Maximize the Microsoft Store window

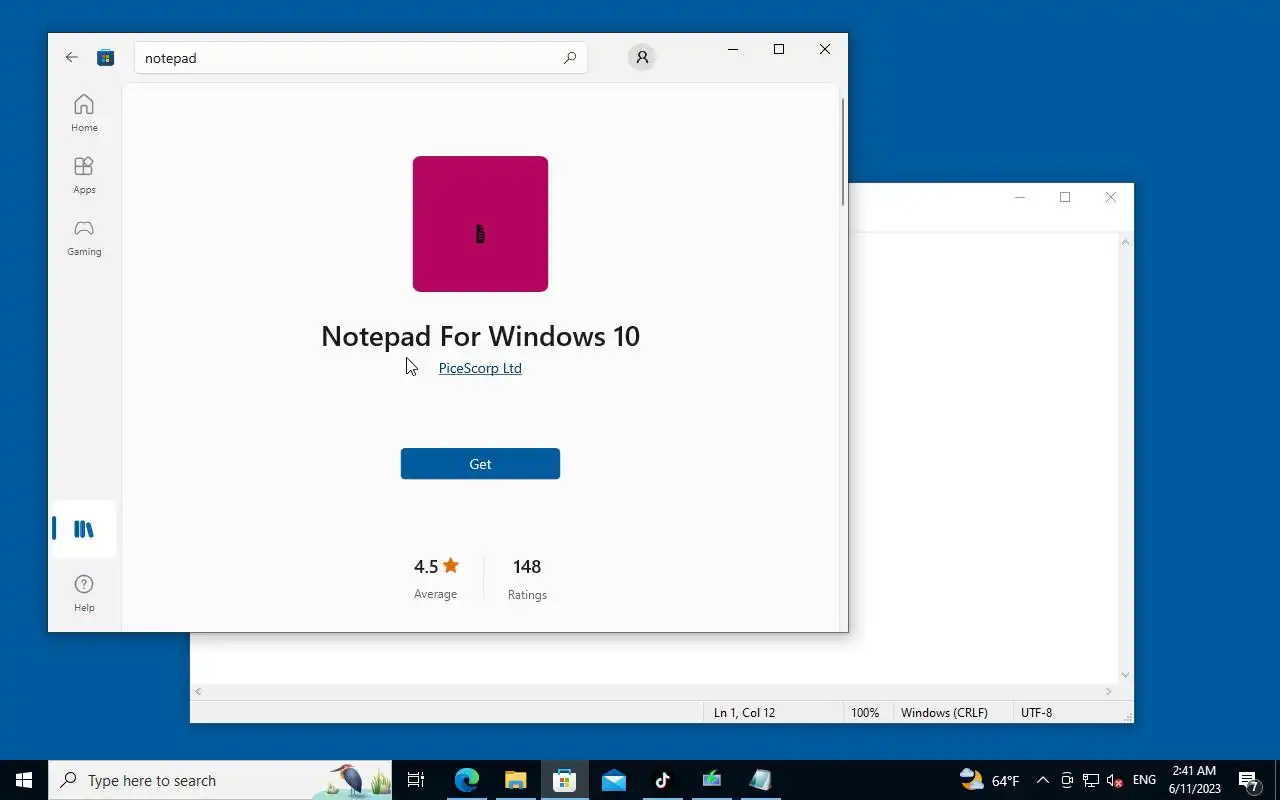[x=779, y=49]
